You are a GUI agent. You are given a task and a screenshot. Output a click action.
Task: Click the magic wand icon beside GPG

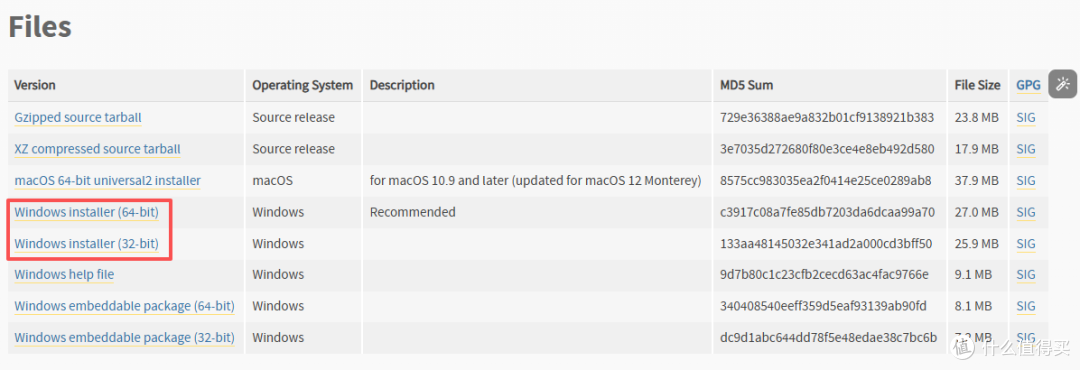point(1062,84)
